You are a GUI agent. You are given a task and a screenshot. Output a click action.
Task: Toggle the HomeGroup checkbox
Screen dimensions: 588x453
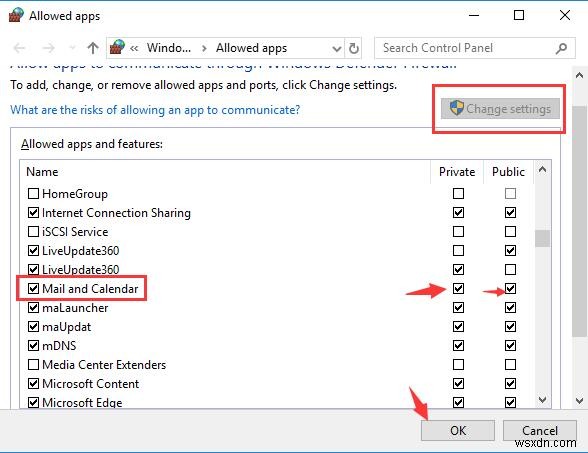click(33, 194)
